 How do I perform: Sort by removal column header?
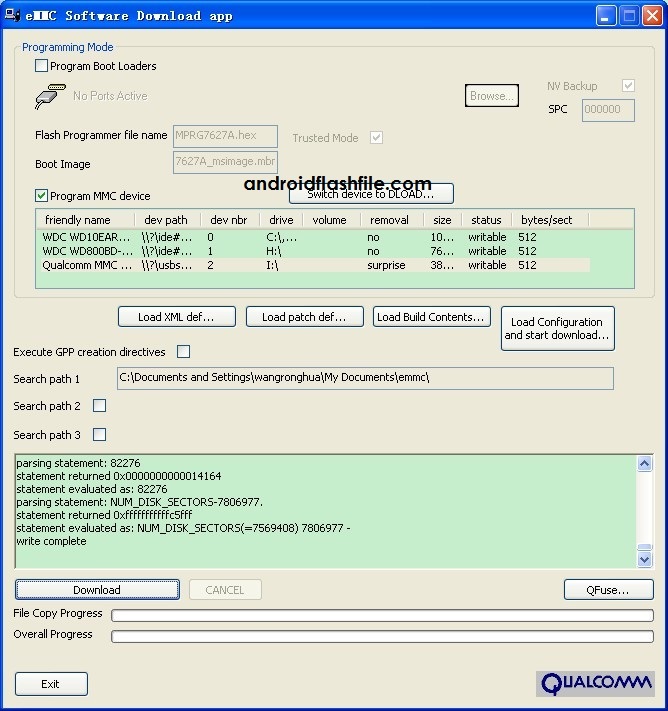[x=392, y=220]
